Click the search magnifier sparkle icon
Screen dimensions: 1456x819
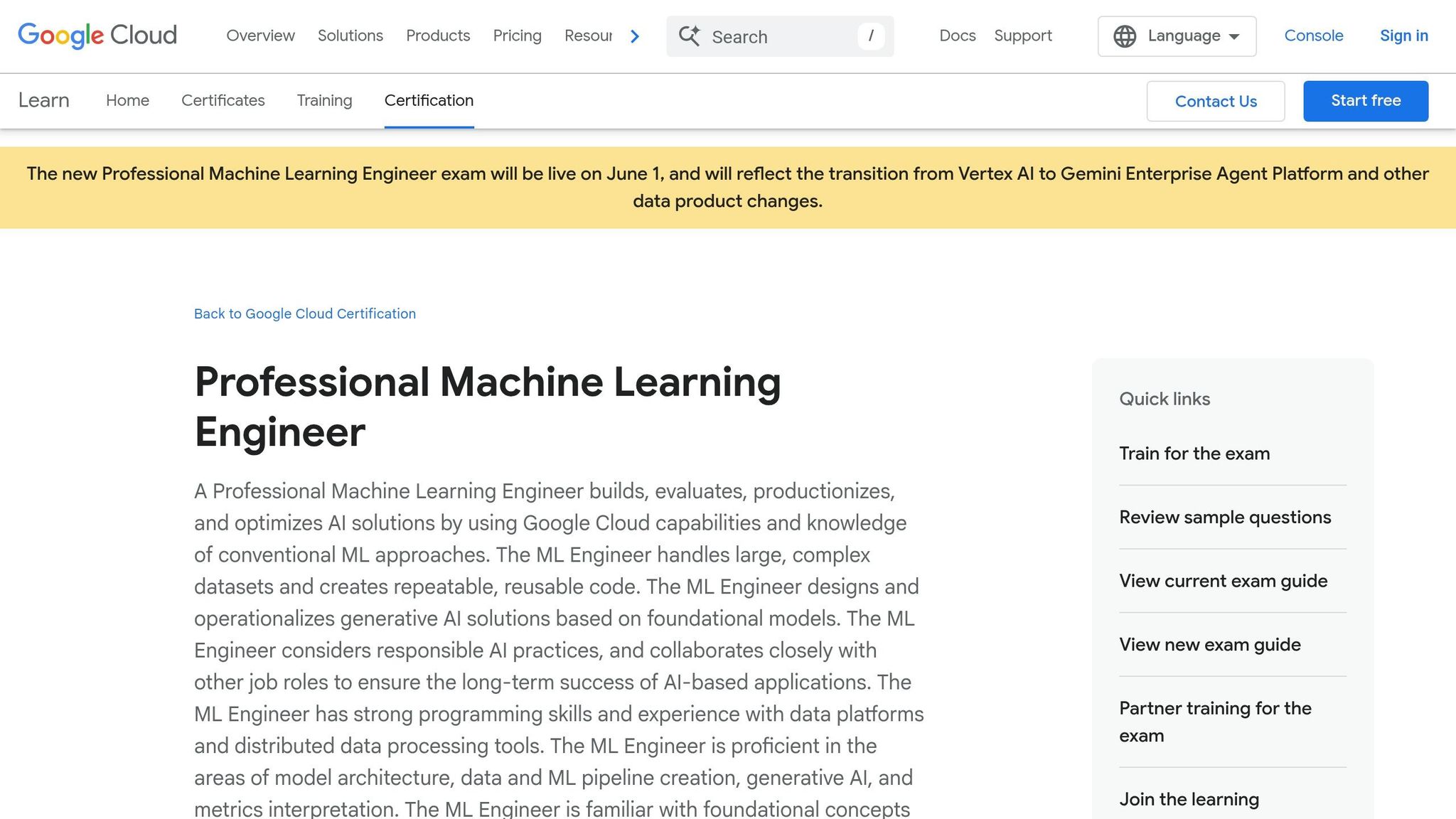[689, 36]
